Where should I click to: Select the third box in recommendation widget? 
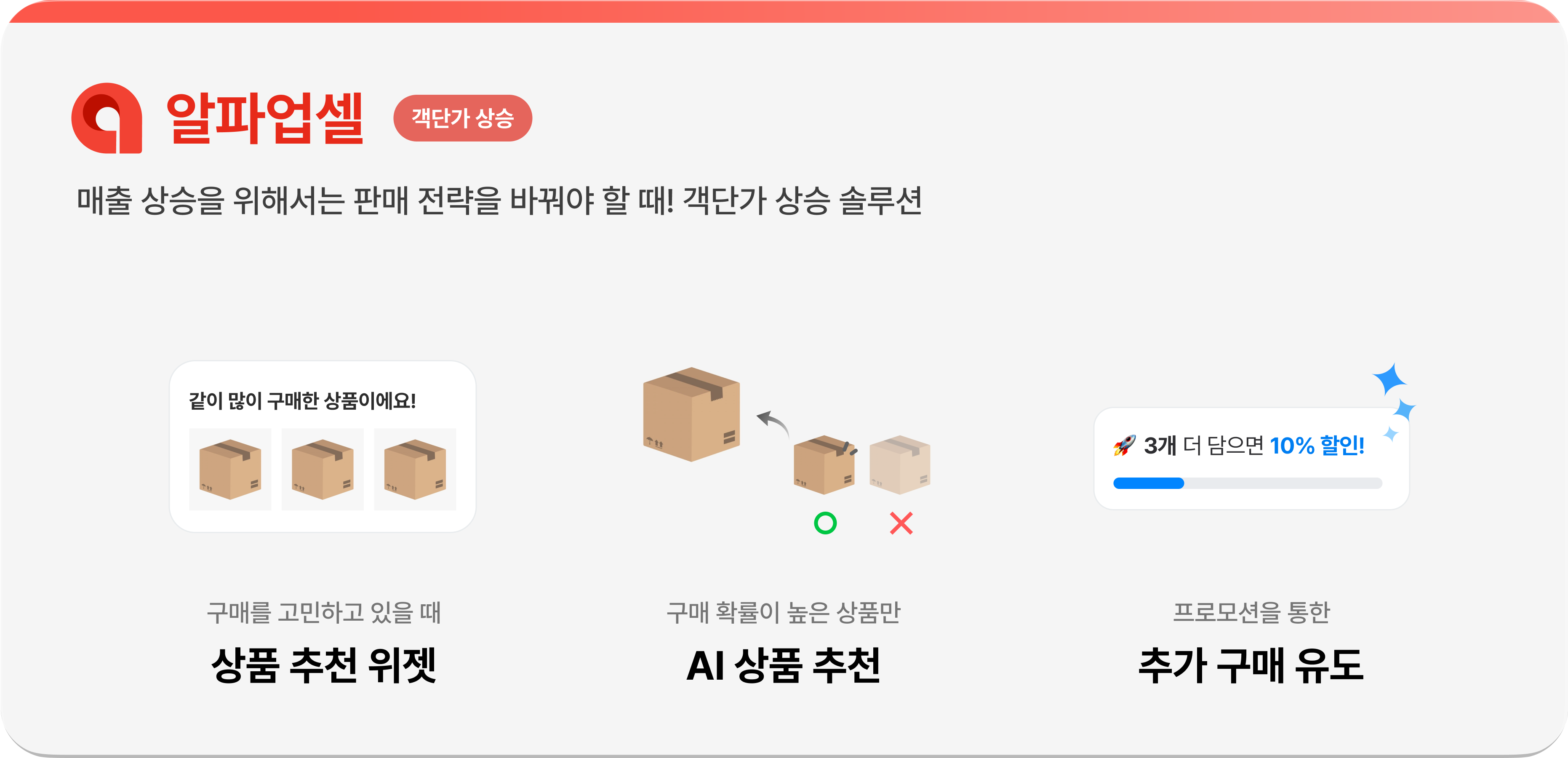pyautogui.click(x=415, y=470)
